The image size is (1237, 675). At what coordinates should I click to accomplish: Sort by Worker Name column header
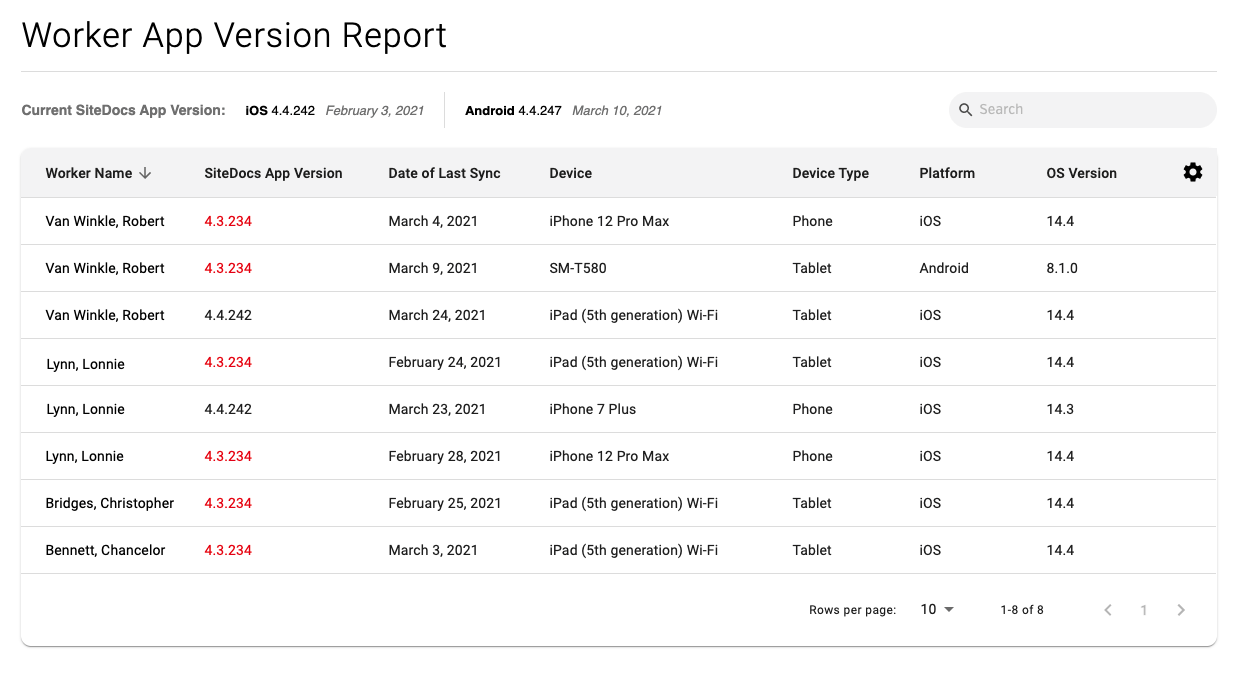click(89, 173)
